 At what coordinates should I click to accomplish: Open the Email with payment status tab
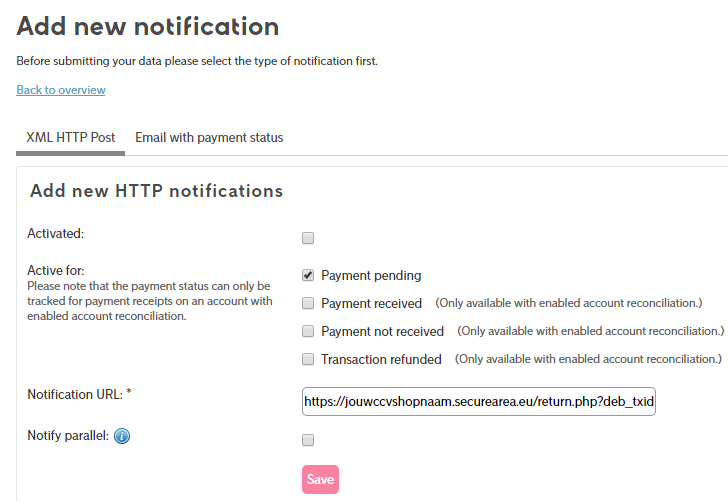[209, 138]
